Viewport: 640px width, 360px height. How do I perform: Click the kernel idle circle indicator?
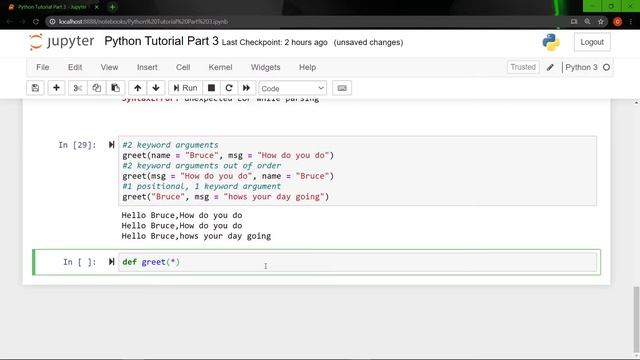(x=607, y=67)
